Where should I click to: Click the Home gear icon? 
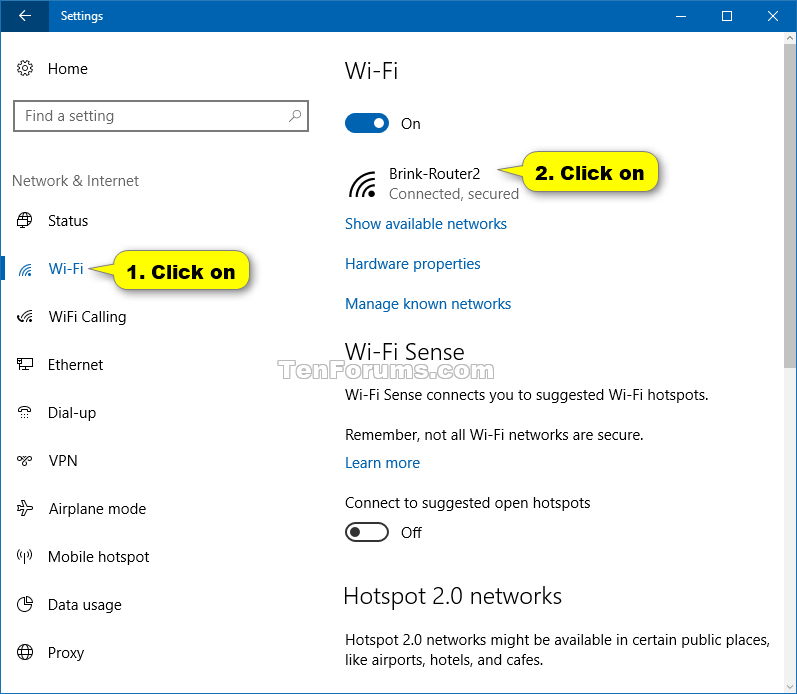25,68
